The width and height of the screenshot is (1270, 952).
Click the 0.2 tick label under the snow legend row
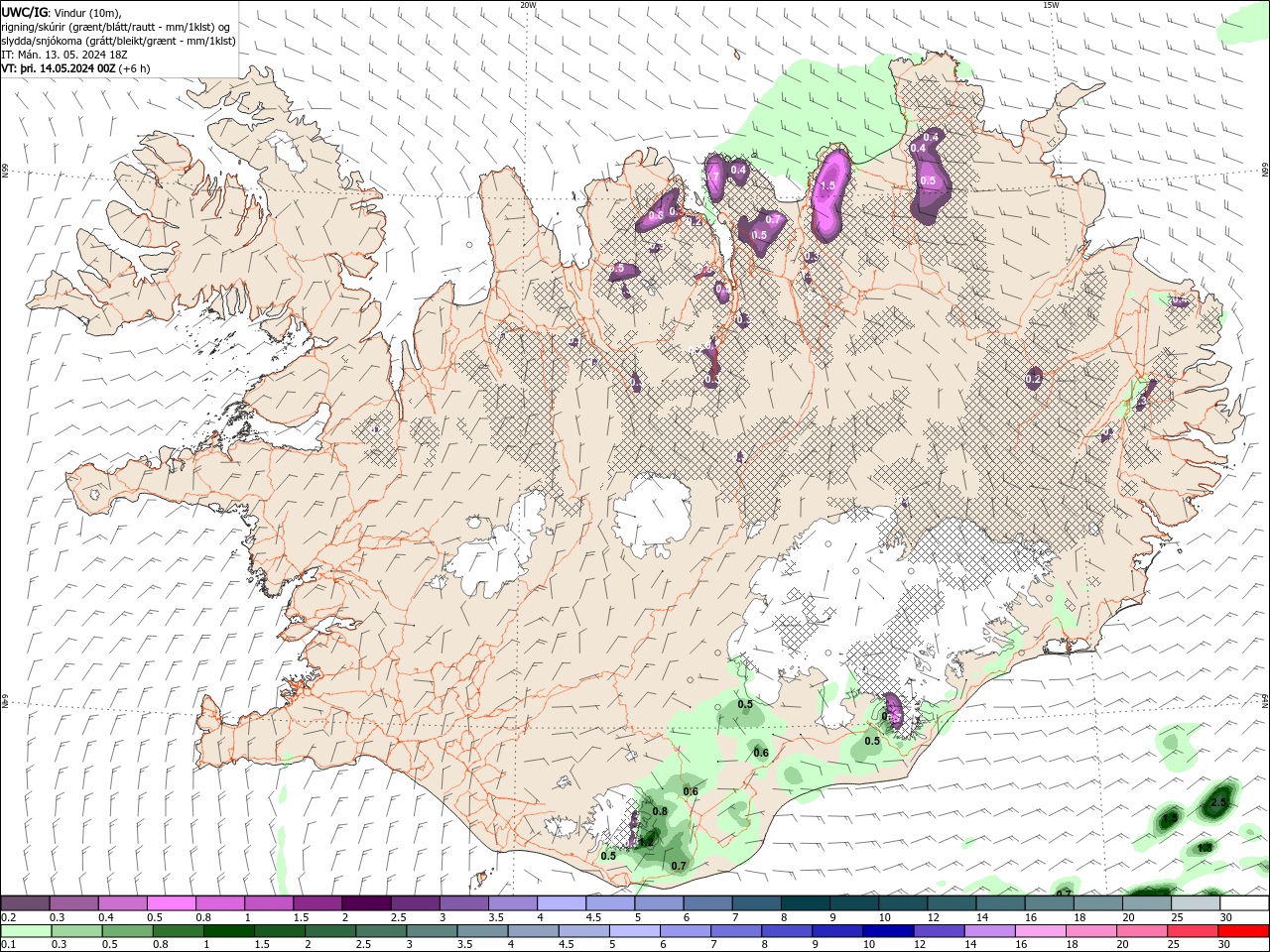pos(8,917)
